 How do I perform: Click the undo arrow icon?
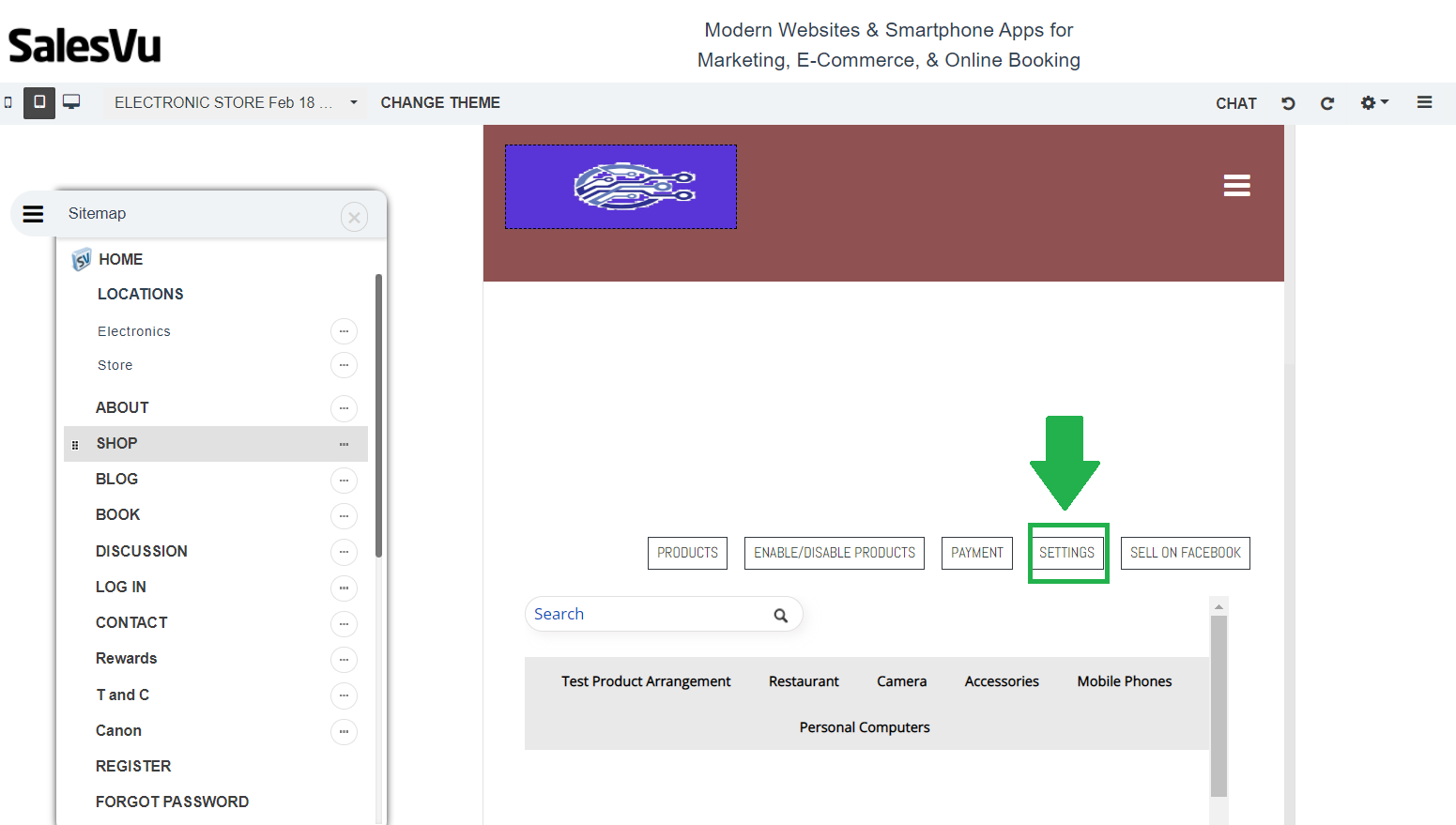click(x=1288, y=103)
